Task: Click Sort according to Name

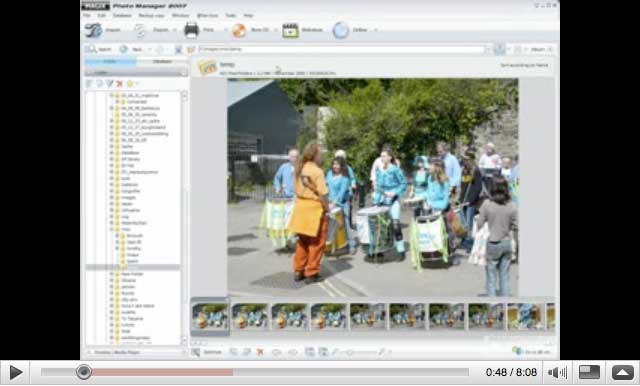Action: click(x=524, y=65)
